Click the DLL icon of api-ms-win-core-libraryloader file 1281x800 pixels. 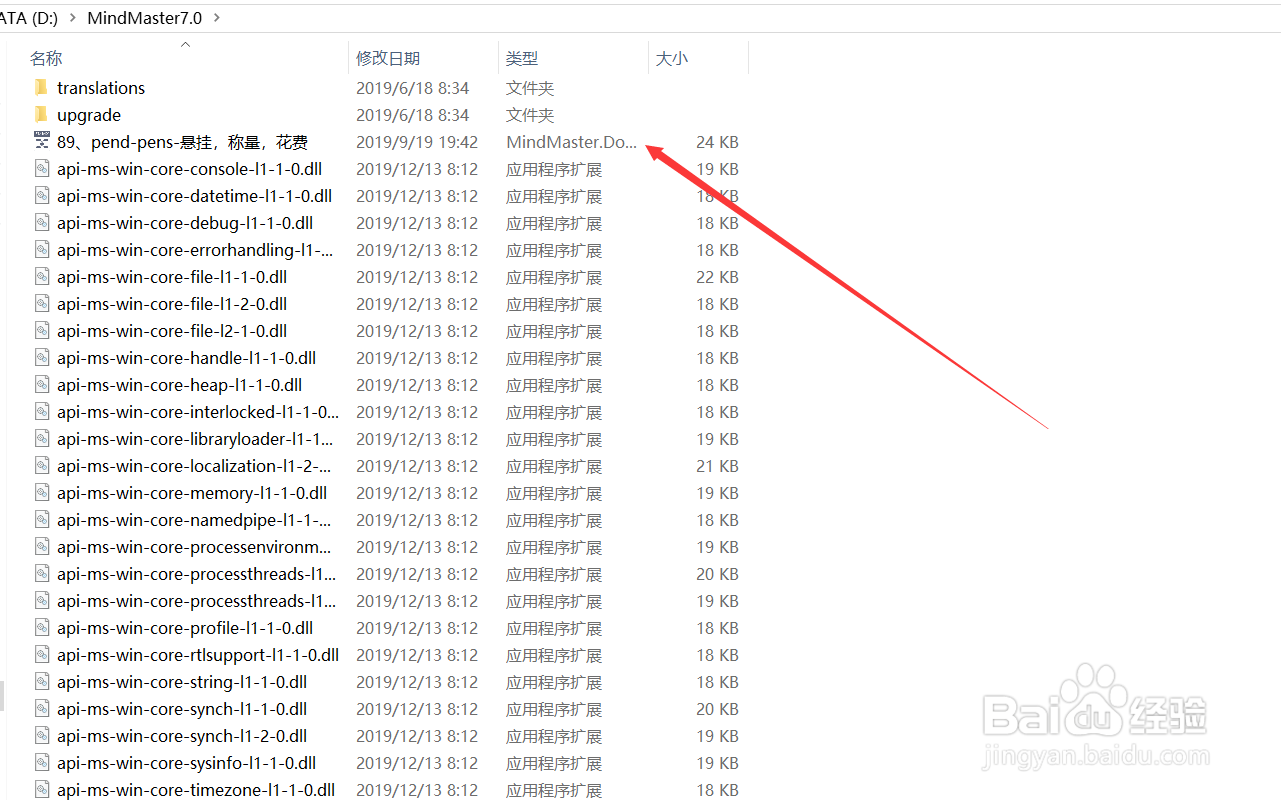tap(41, 439)
